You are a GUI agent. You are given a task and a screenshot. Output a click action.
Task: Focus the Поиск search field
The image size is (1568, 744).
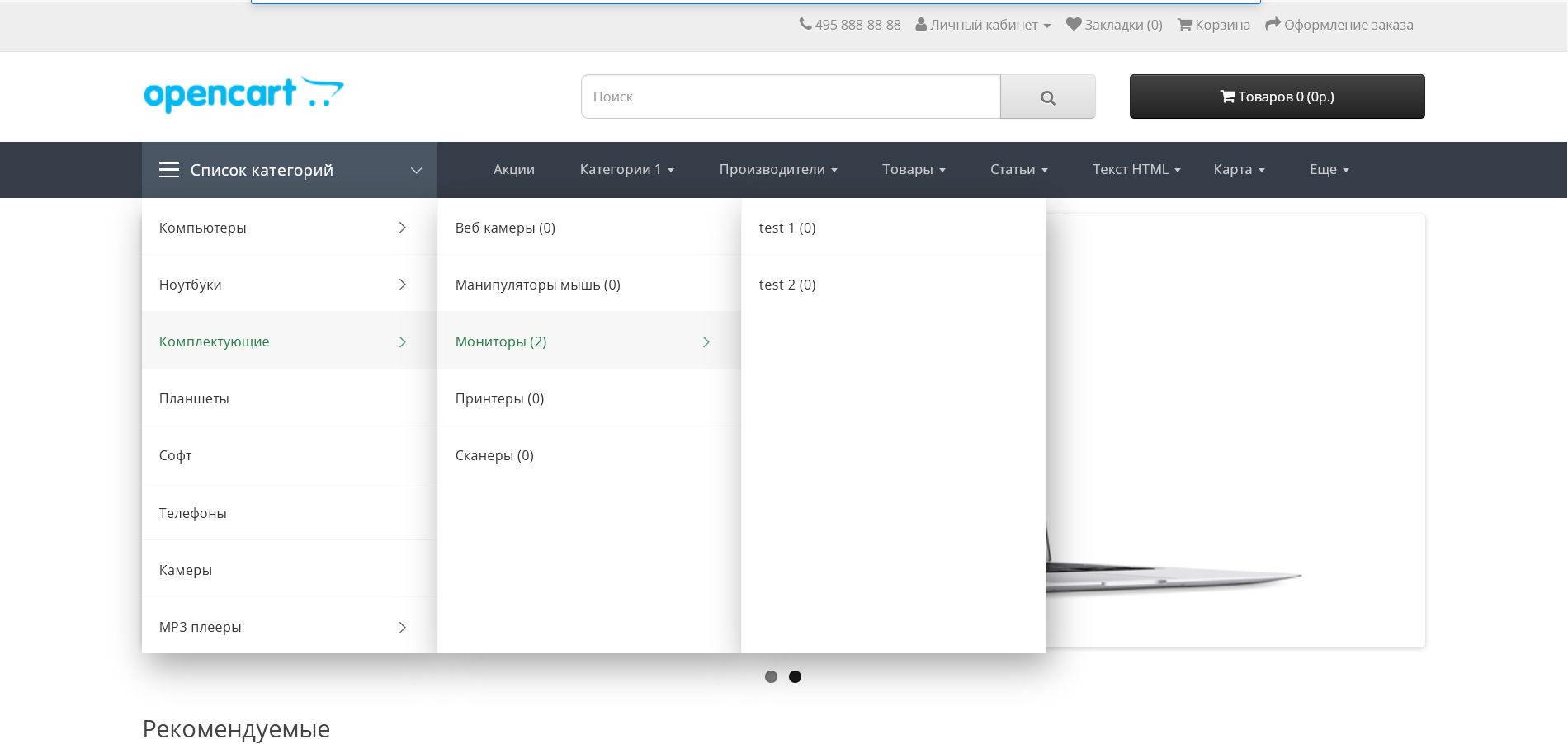click(x=791, y=97)
